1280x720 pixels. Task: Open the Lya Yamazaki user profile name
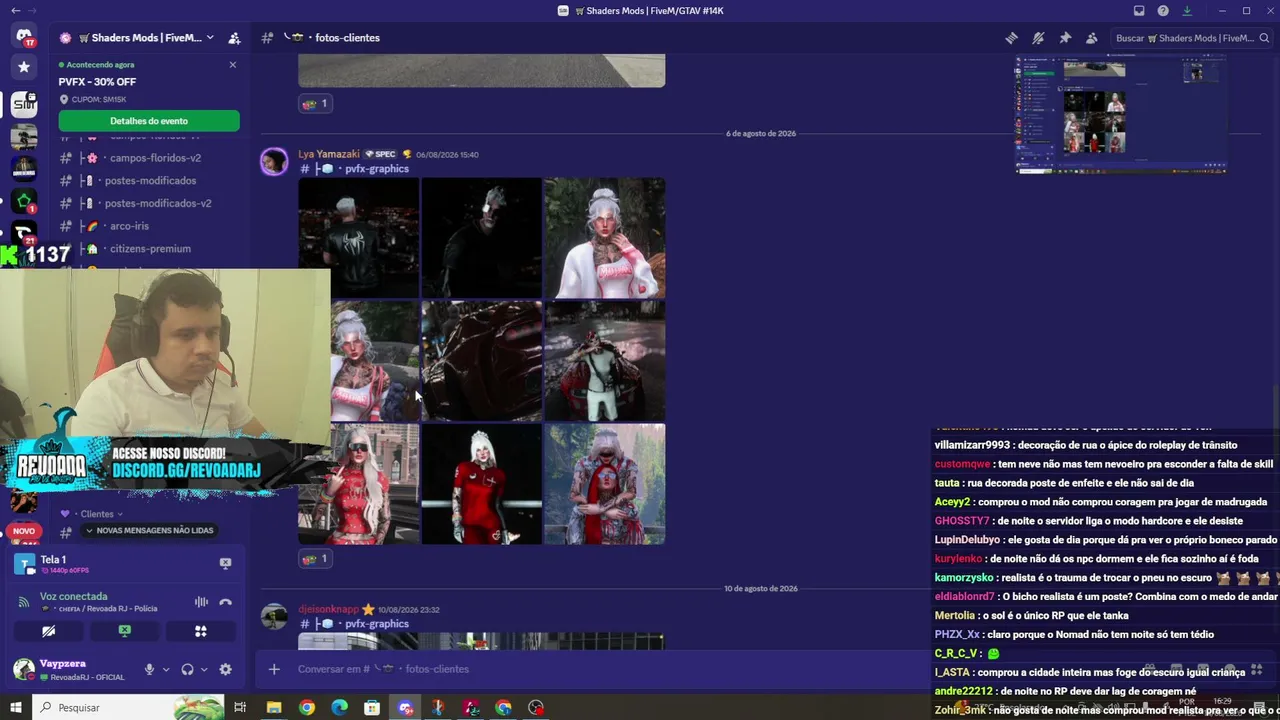329,155
